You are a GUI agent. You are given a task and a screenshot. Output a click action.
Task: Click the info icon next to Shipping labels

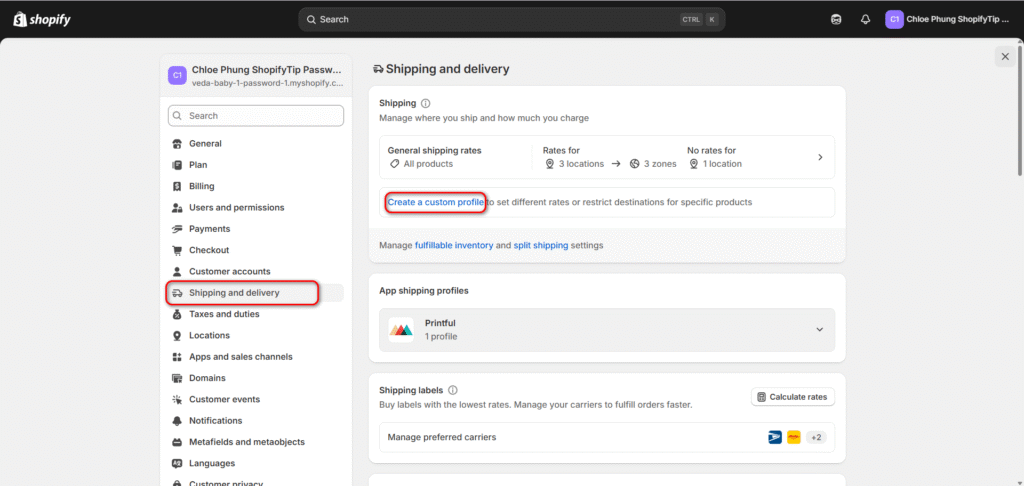[453, 390]
